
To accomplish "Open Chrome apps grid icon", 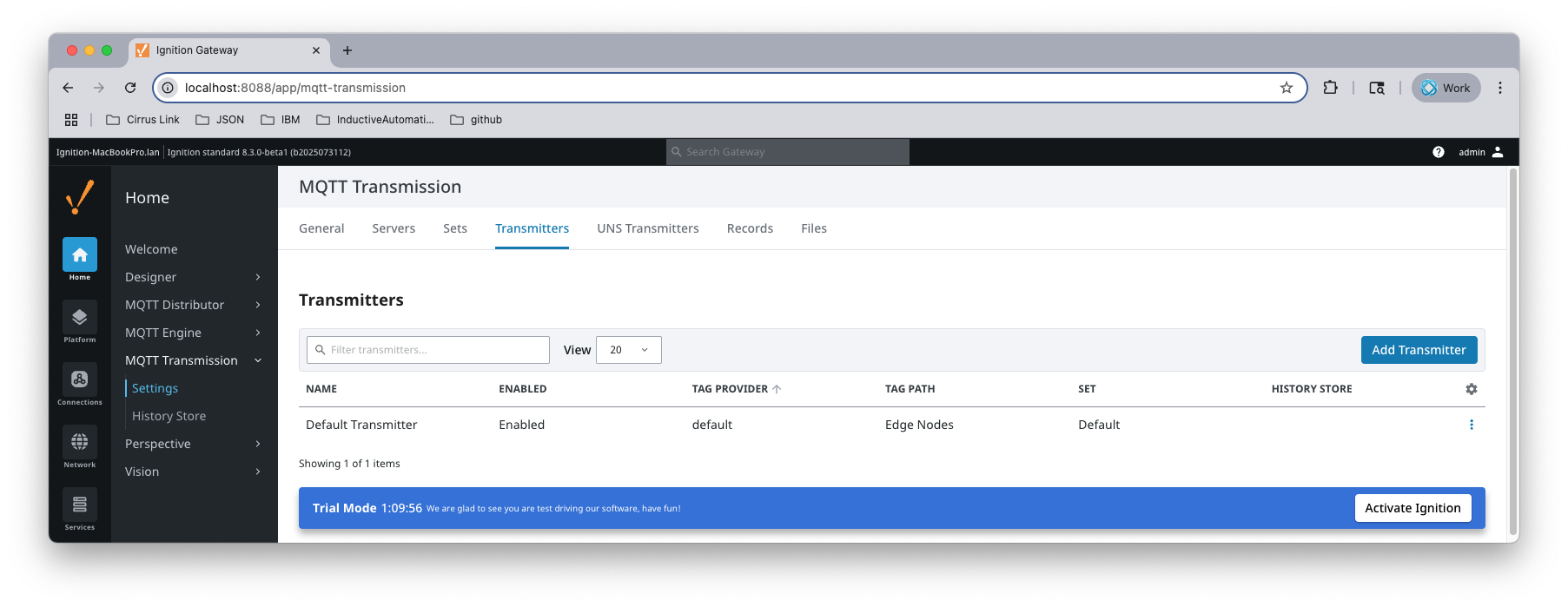I will [71, 120].
